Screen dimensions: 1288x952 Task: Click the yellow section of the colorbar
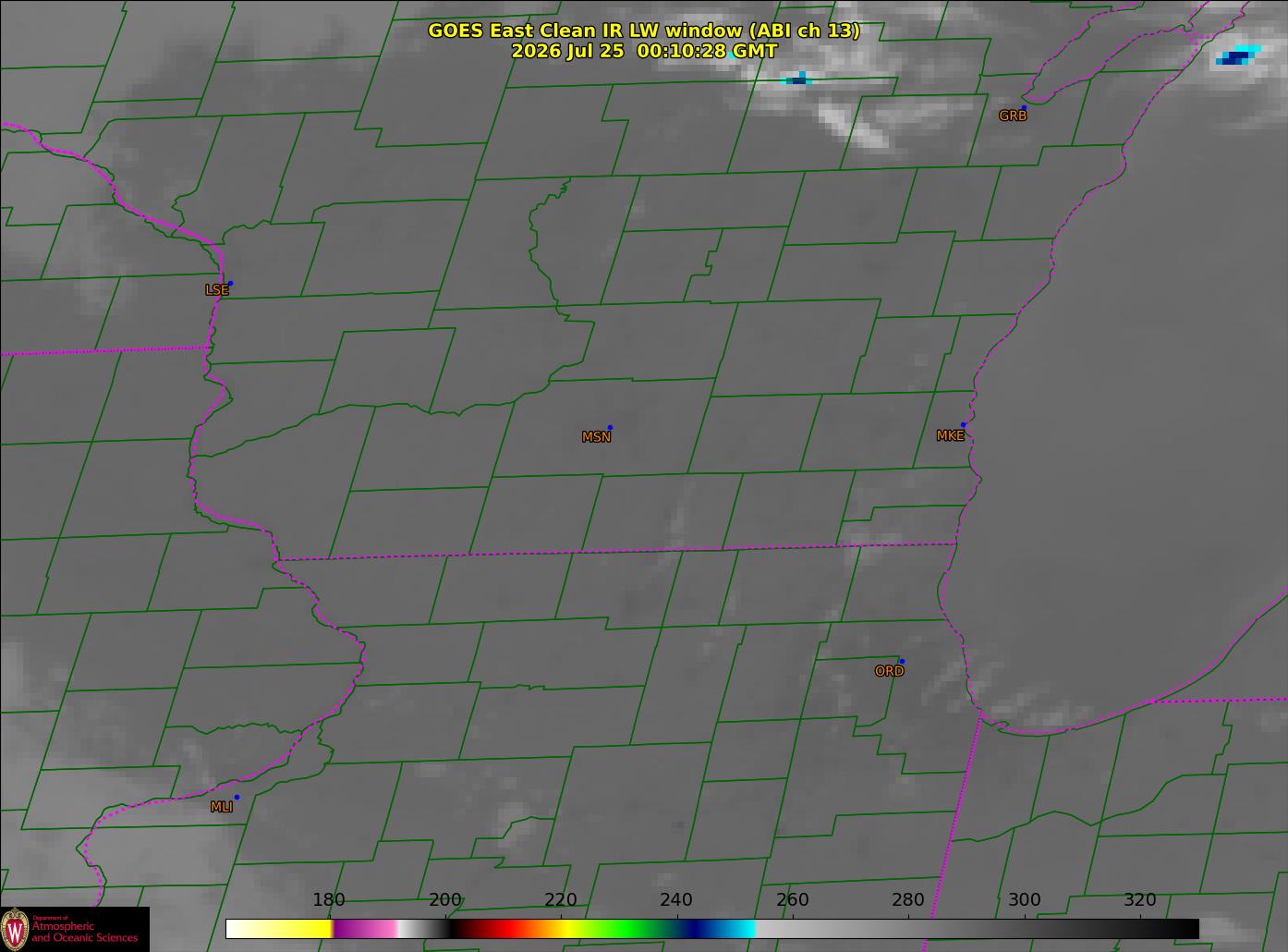pyautogui.click(x=277, y=928)
